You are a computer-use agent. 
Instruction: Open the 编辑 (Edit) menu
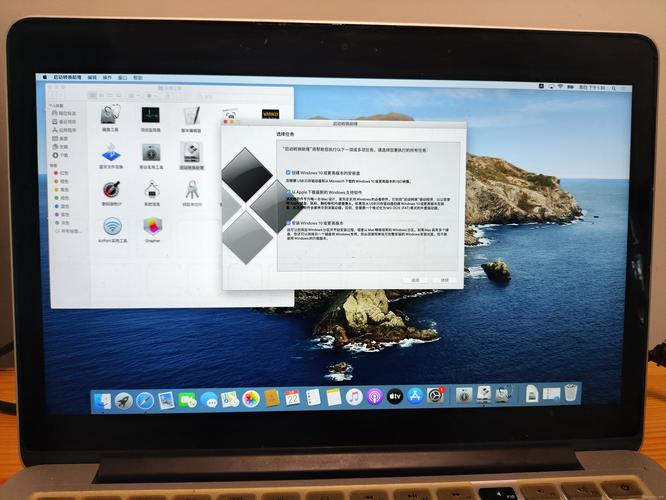(92, 77)
